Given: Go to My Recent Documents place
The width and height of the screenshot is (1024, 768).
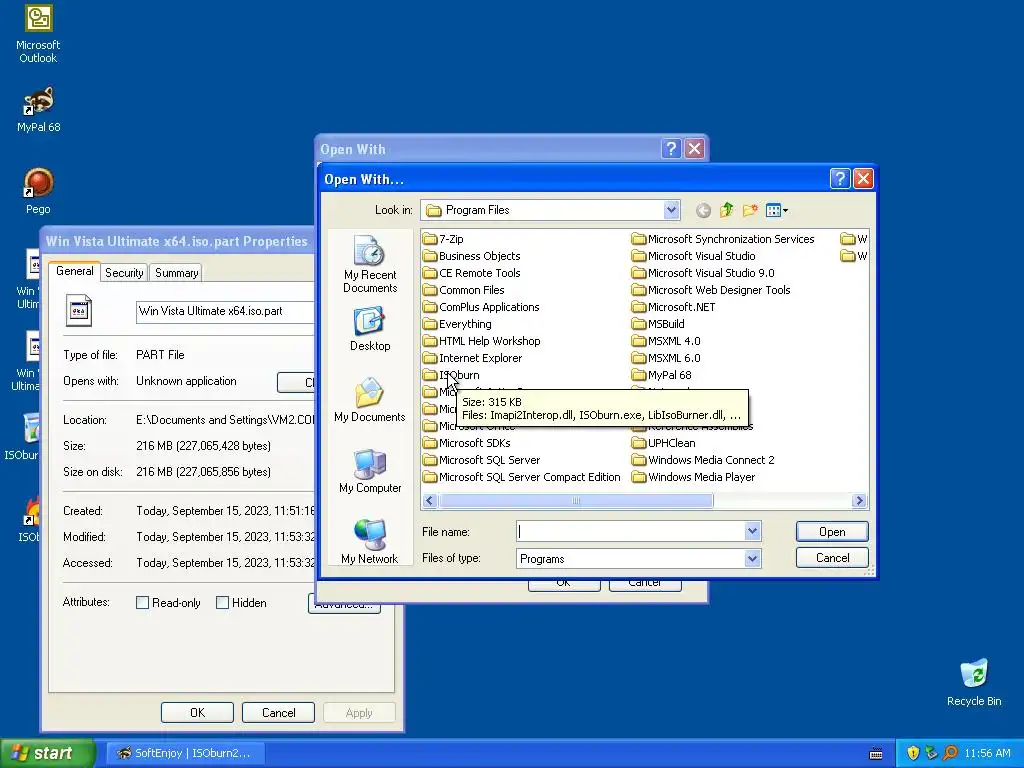Looking at the screenshot, I should [370, 264].
